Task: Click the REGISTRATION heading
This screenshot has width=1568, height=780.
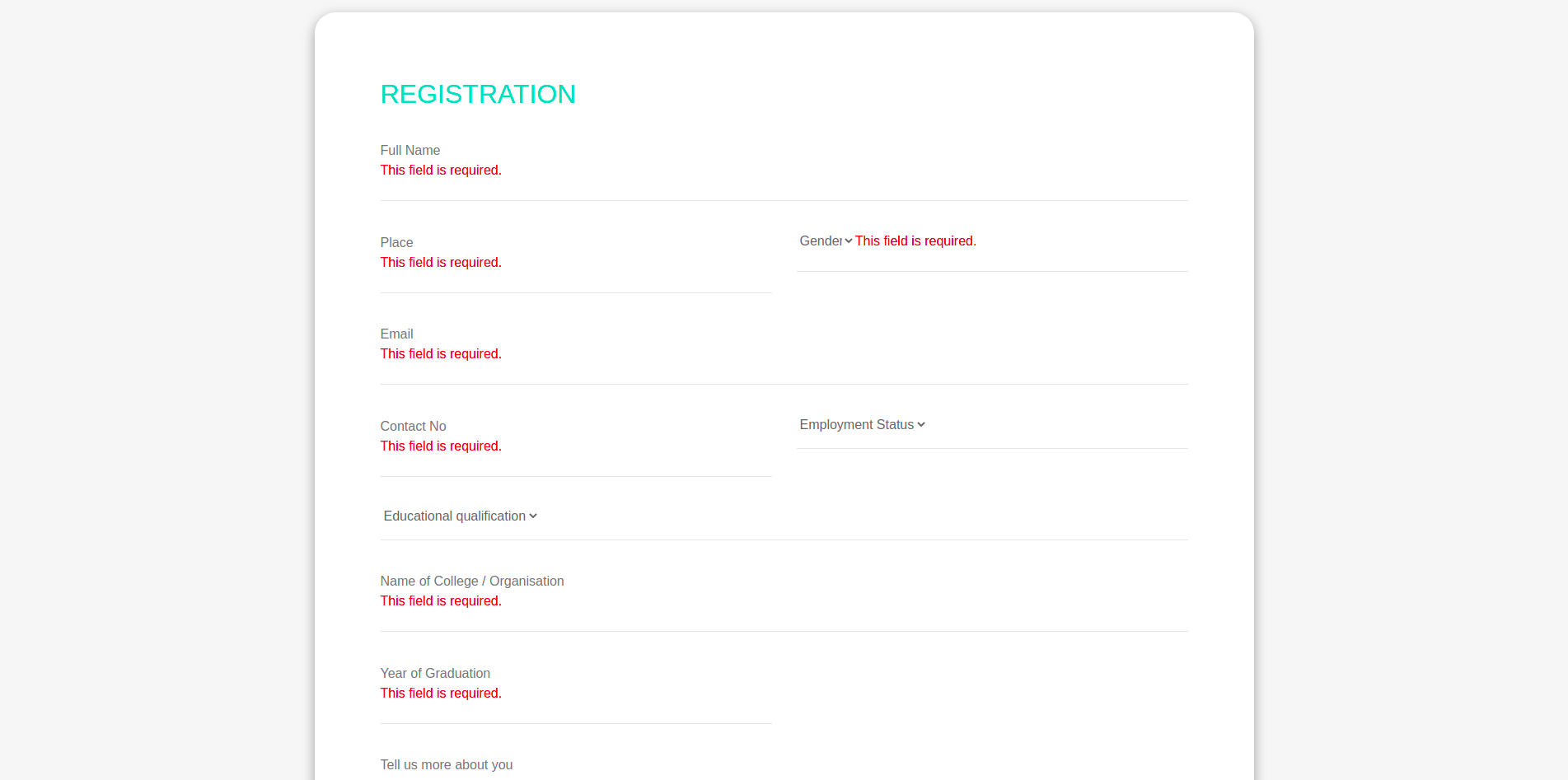Action: coord(478,95)
